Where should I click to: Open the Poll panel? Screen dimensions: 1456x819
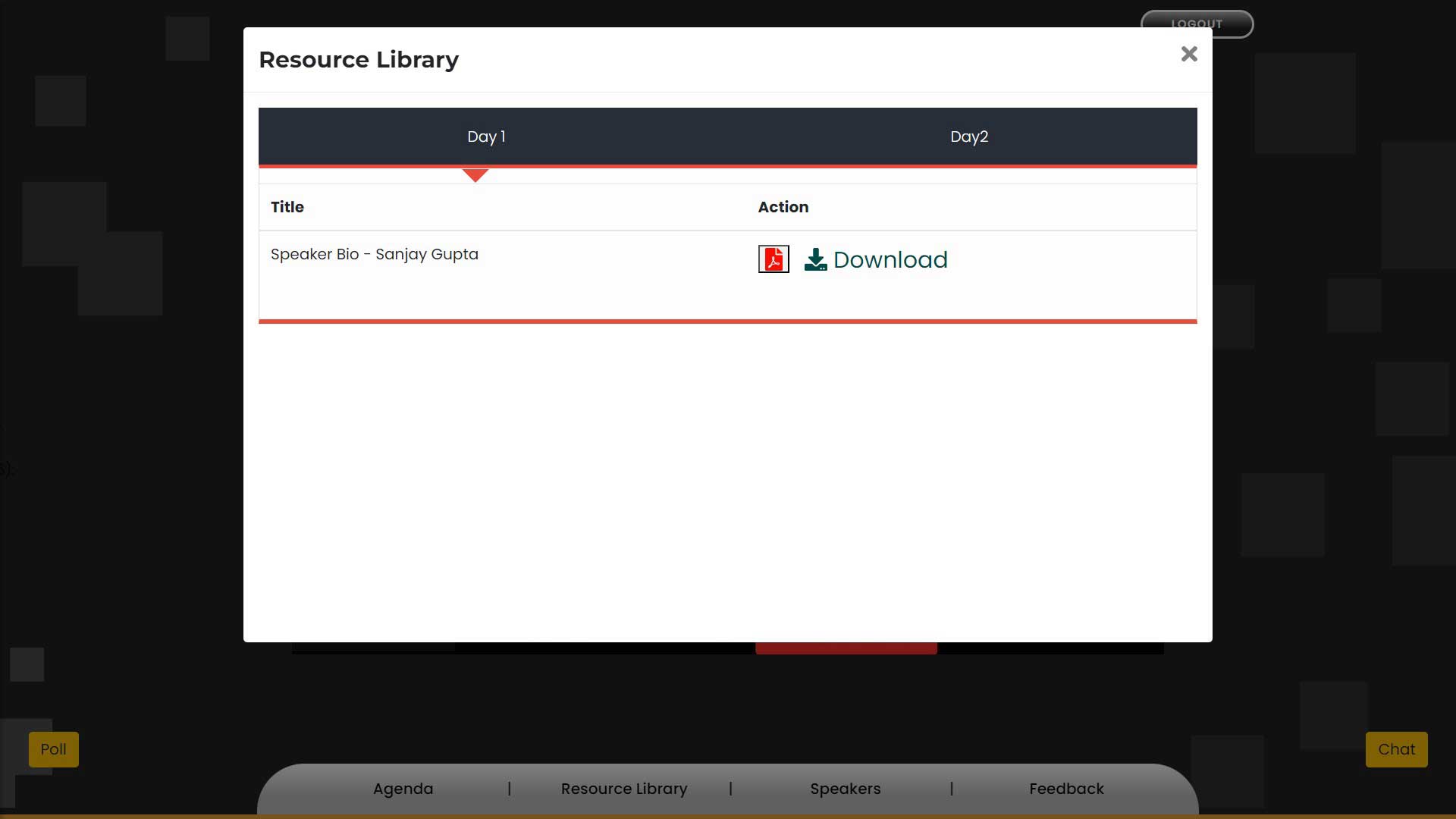(x=53, y=749)
